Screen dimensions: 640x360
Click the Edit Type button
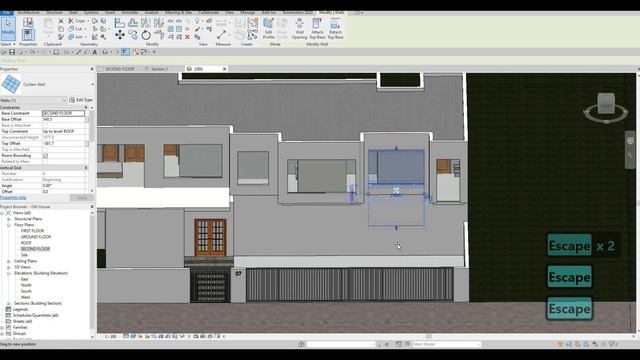tap(81, 100)
